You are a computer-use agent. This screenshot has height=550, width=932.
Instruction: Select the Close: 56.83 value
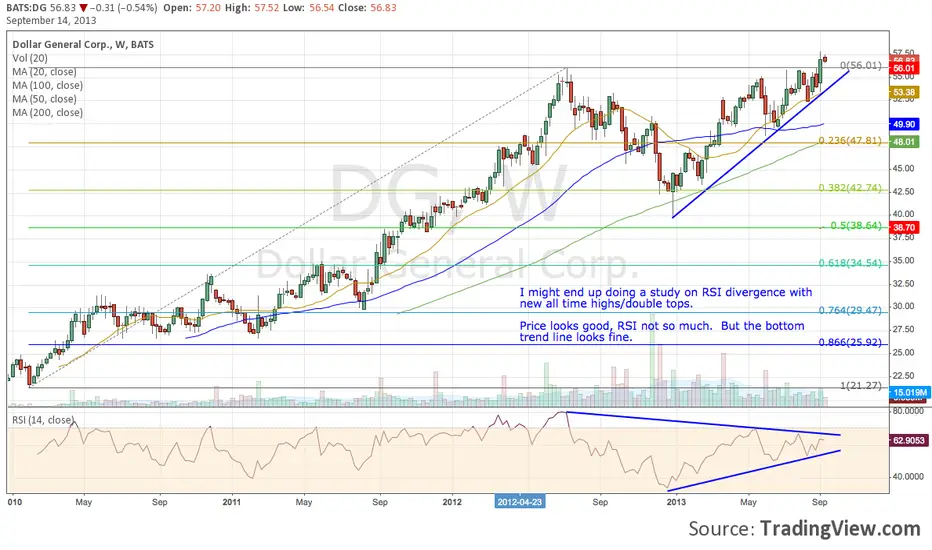[367, 8]
